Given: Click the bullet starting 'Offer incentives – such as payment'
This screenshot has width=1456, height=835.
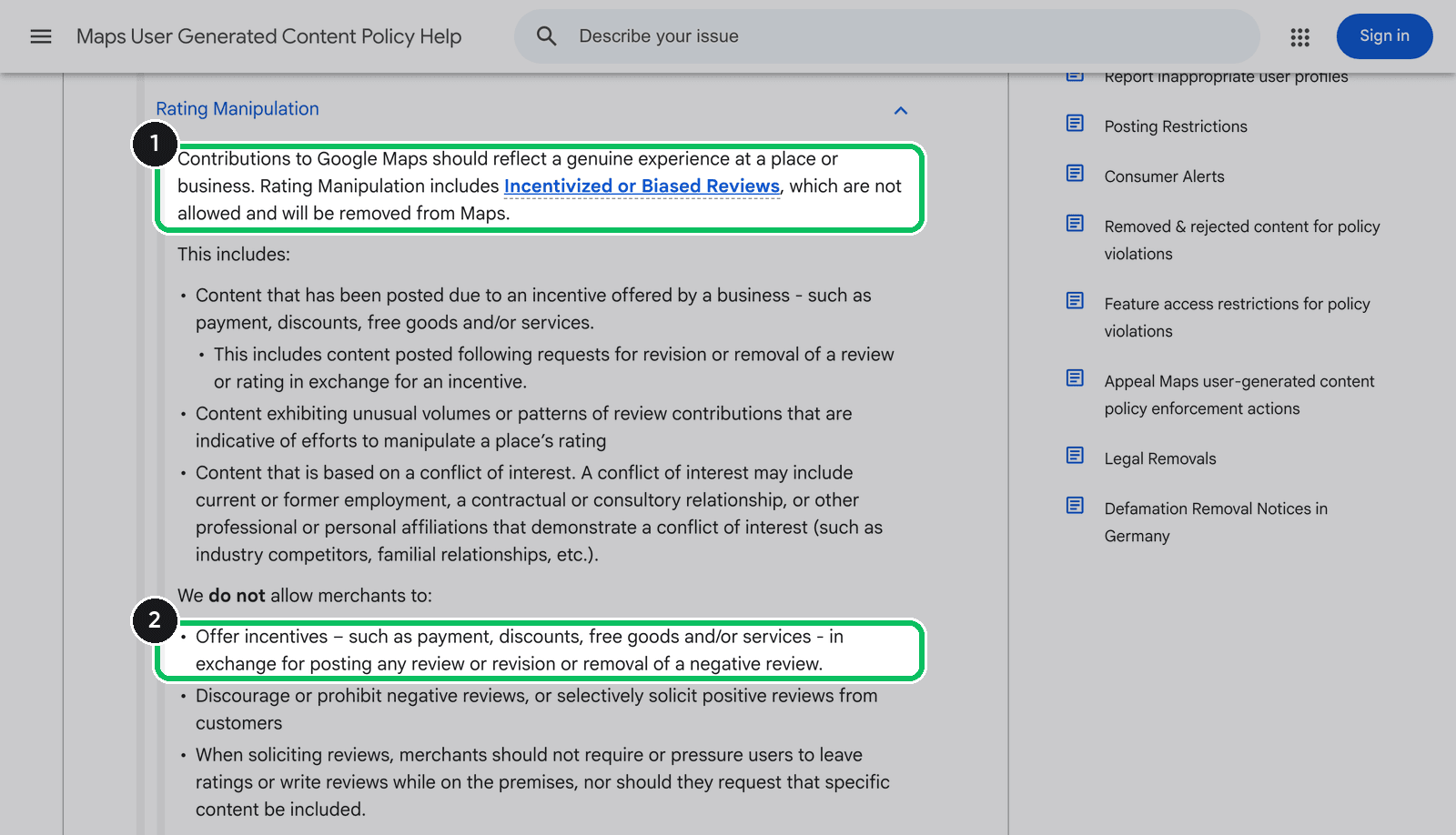Looking at the screenshot, I should (520, 650).
